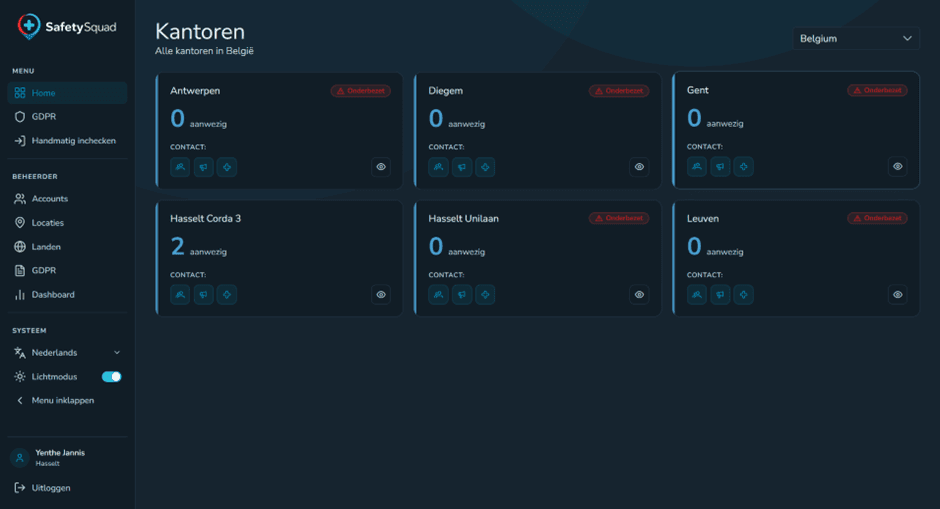
Task: Toggle the Lichtmodus switch
Action: (112, 377)
